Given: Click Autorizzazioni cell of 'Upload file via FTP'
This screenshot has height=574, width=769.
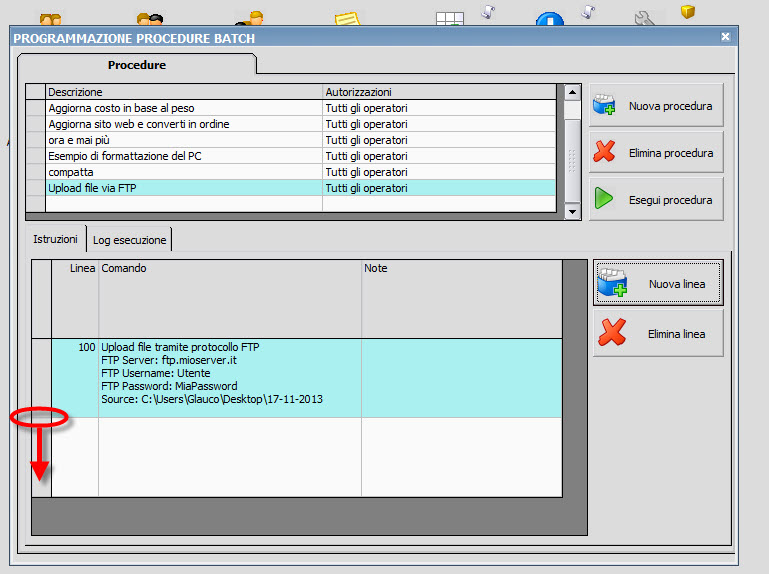Looking at the screenshot, I should (439, 188).
